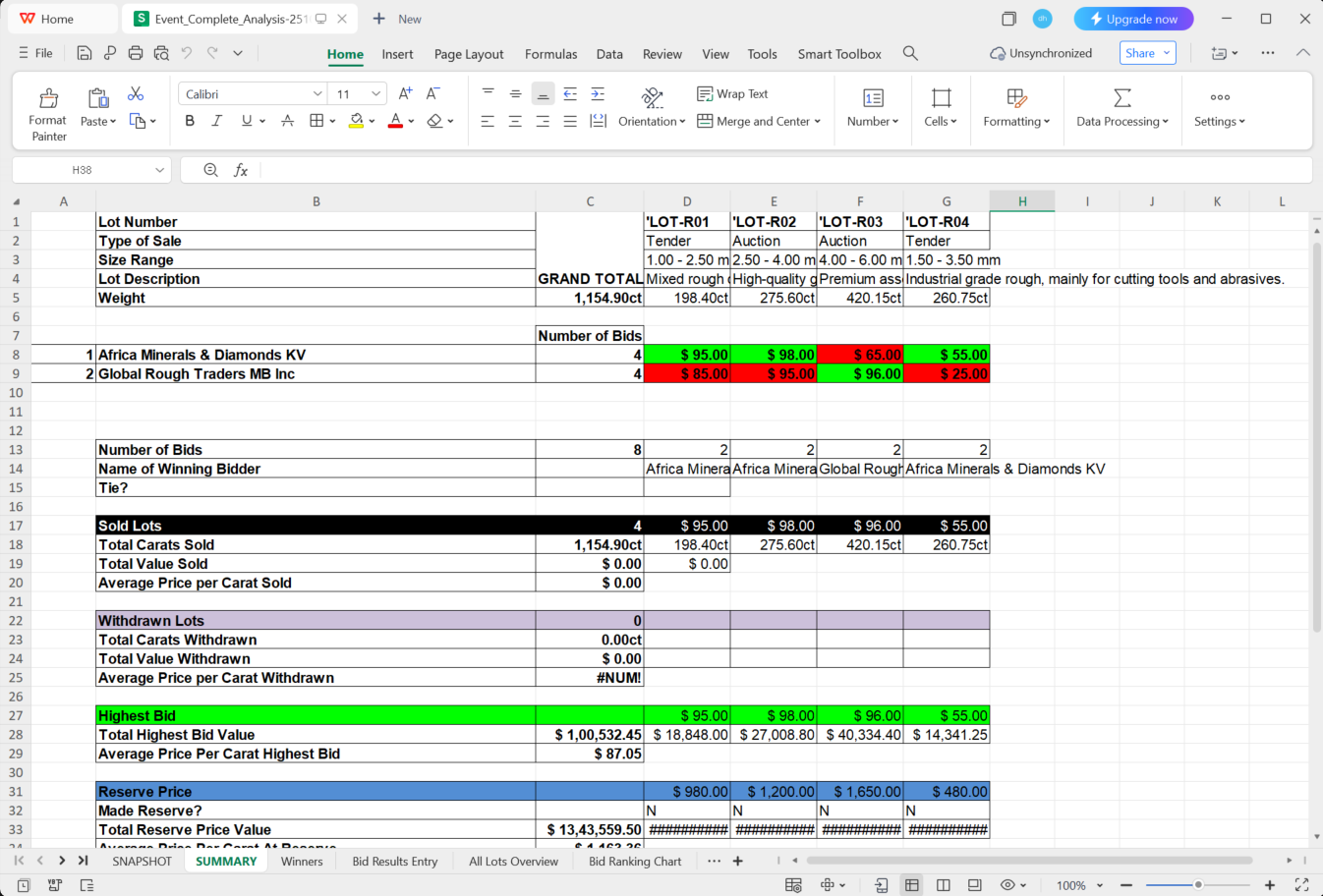
Task: Open the Cells button
Action: point(941,107)
